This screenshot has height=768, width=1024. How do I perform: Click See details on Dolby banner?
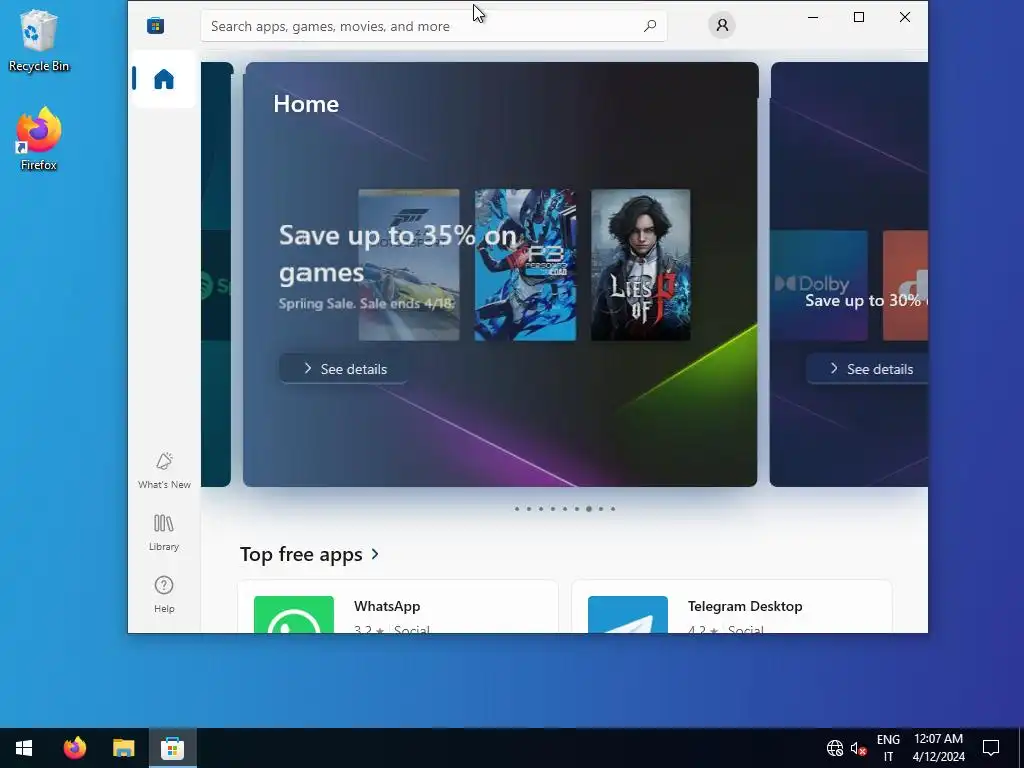tap(867, 369)
